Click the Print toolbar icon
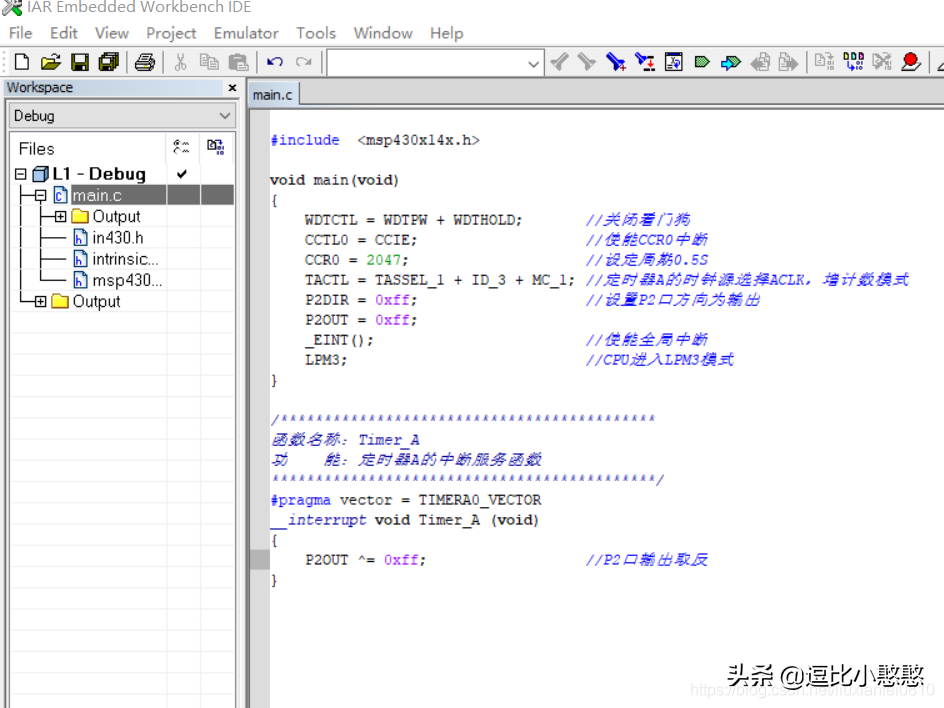 pos(144,62)
